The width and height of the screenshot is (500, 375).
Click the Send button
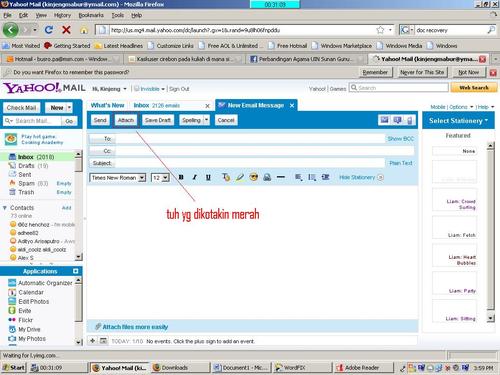[x=100, y=120]
